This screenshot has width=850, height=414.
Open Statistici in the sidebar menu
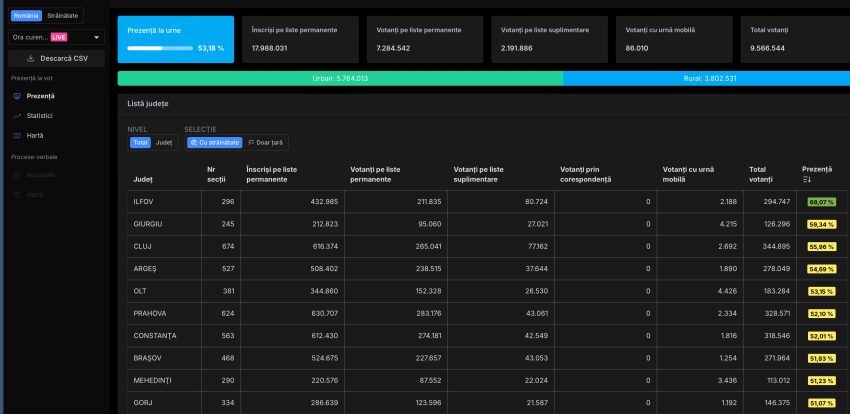pyautogui.click(x=40, y=116)
